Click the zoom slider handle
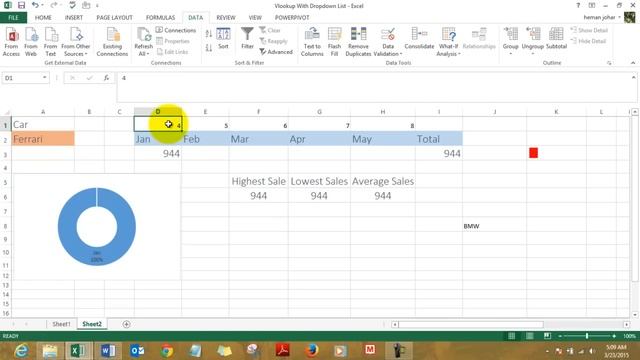The width and height of the screenshot is (640, 360). click(x=587, y=336)
